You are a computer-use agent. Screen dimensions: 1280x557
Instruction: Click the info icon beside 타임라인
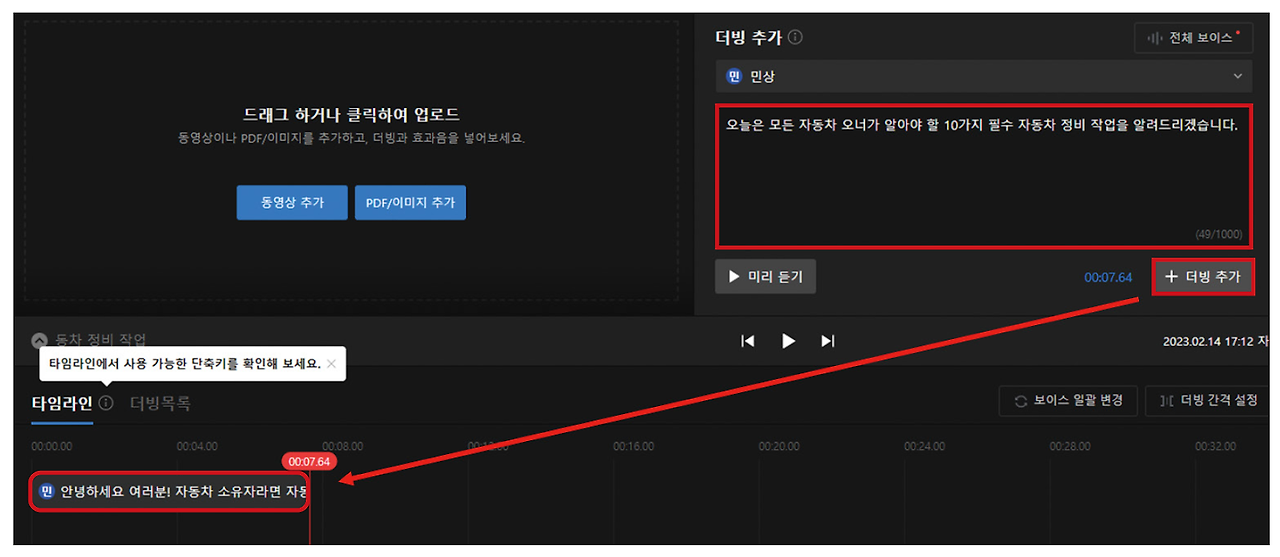(106, 403)
